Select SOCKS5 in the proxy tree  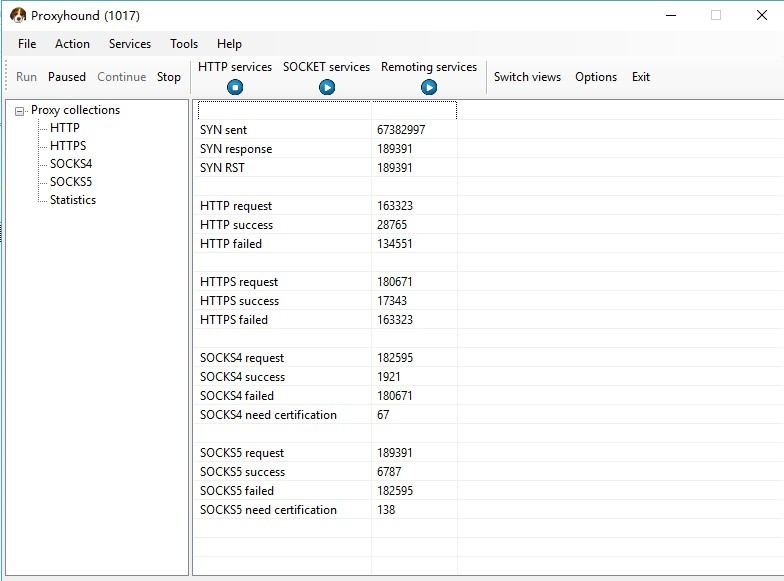tap(71, 182)
